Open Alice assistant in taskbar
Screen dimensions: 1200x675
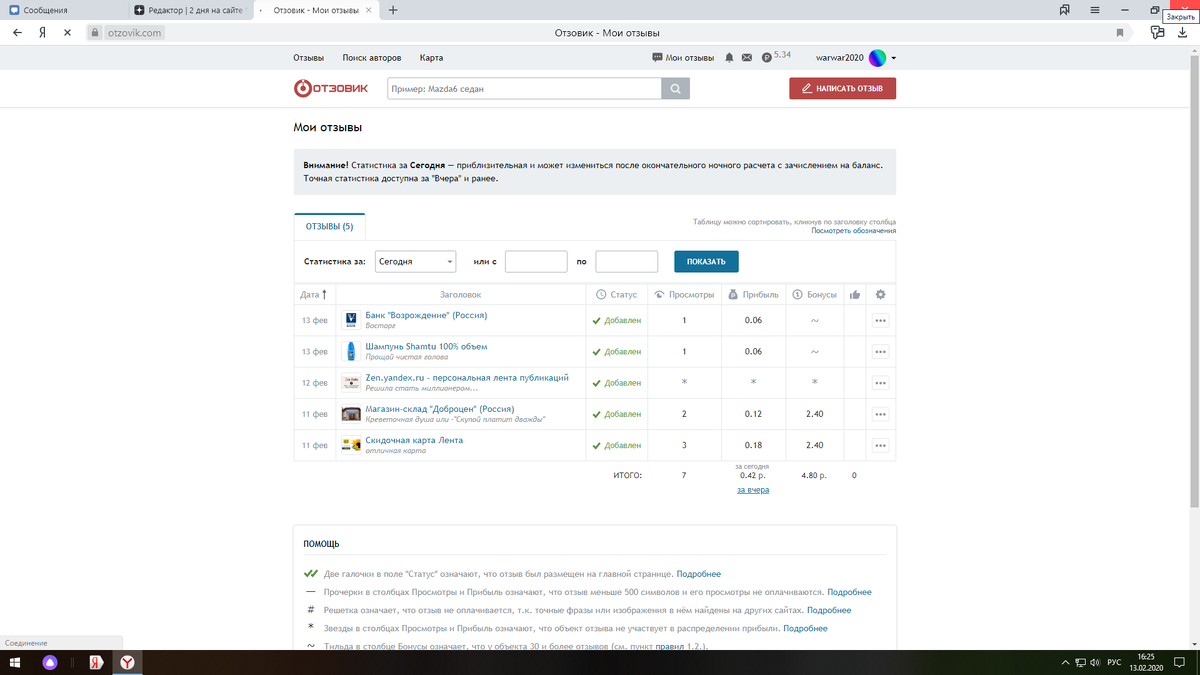tap(49, 662)
